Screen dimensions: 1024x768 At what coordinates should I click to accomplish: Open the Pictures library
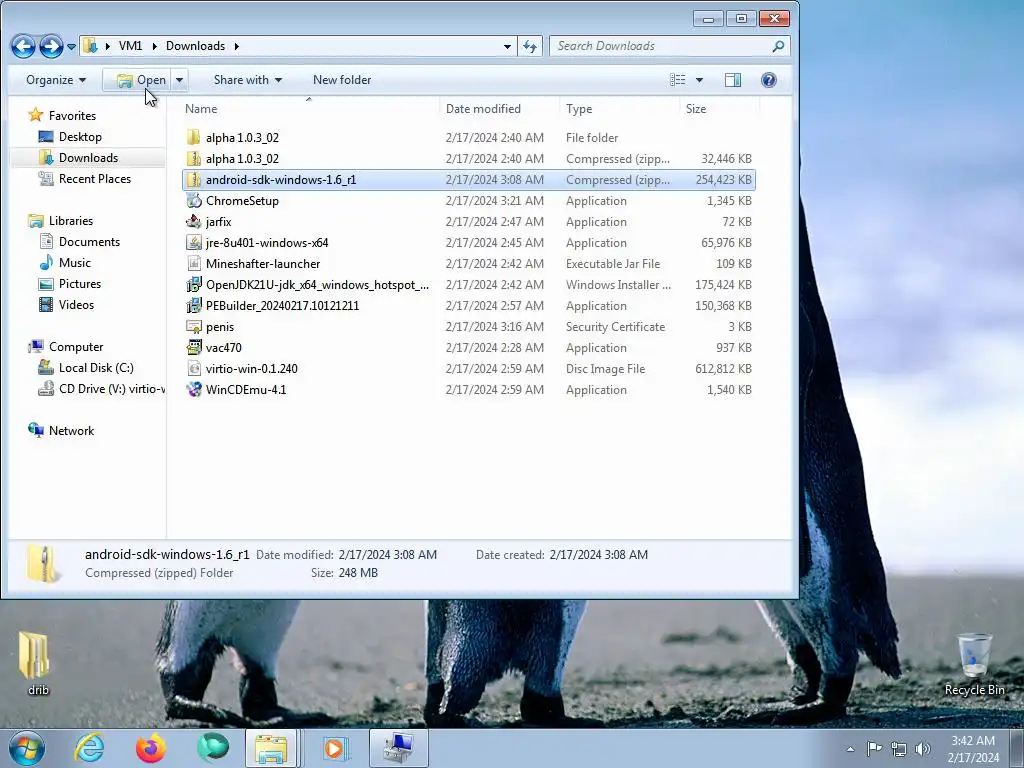click(x=80, y=283)
